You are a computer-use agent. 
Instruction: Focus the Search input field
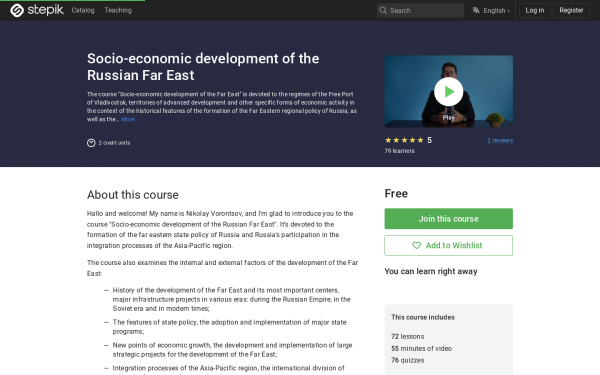click(420, 10)
